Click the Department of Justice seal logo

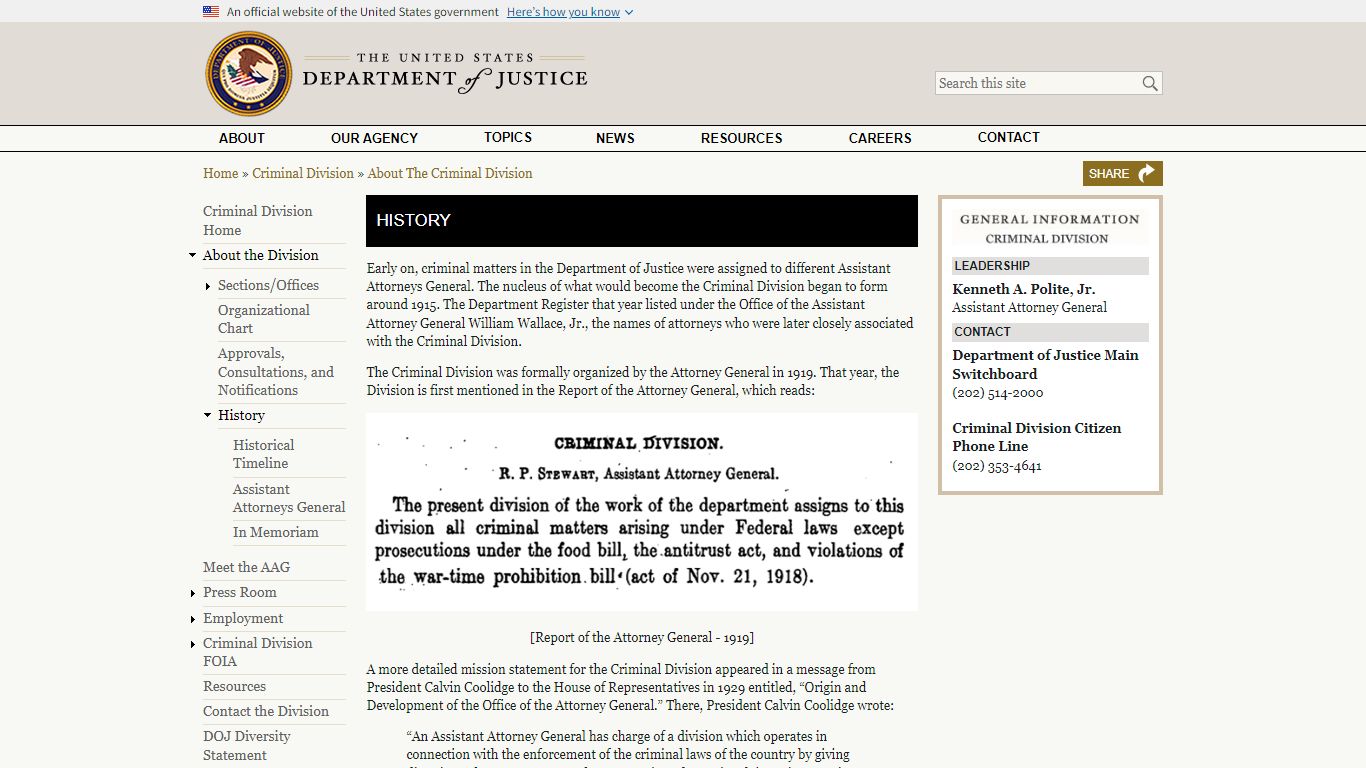[248, 73]
